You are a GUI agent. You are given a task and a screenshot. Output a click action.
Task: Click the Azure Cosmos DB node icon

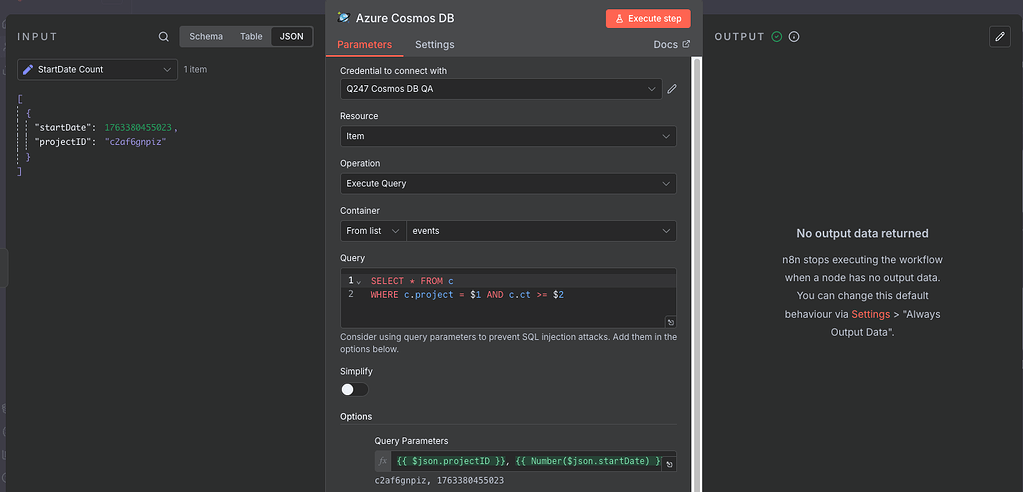[344, 18]
